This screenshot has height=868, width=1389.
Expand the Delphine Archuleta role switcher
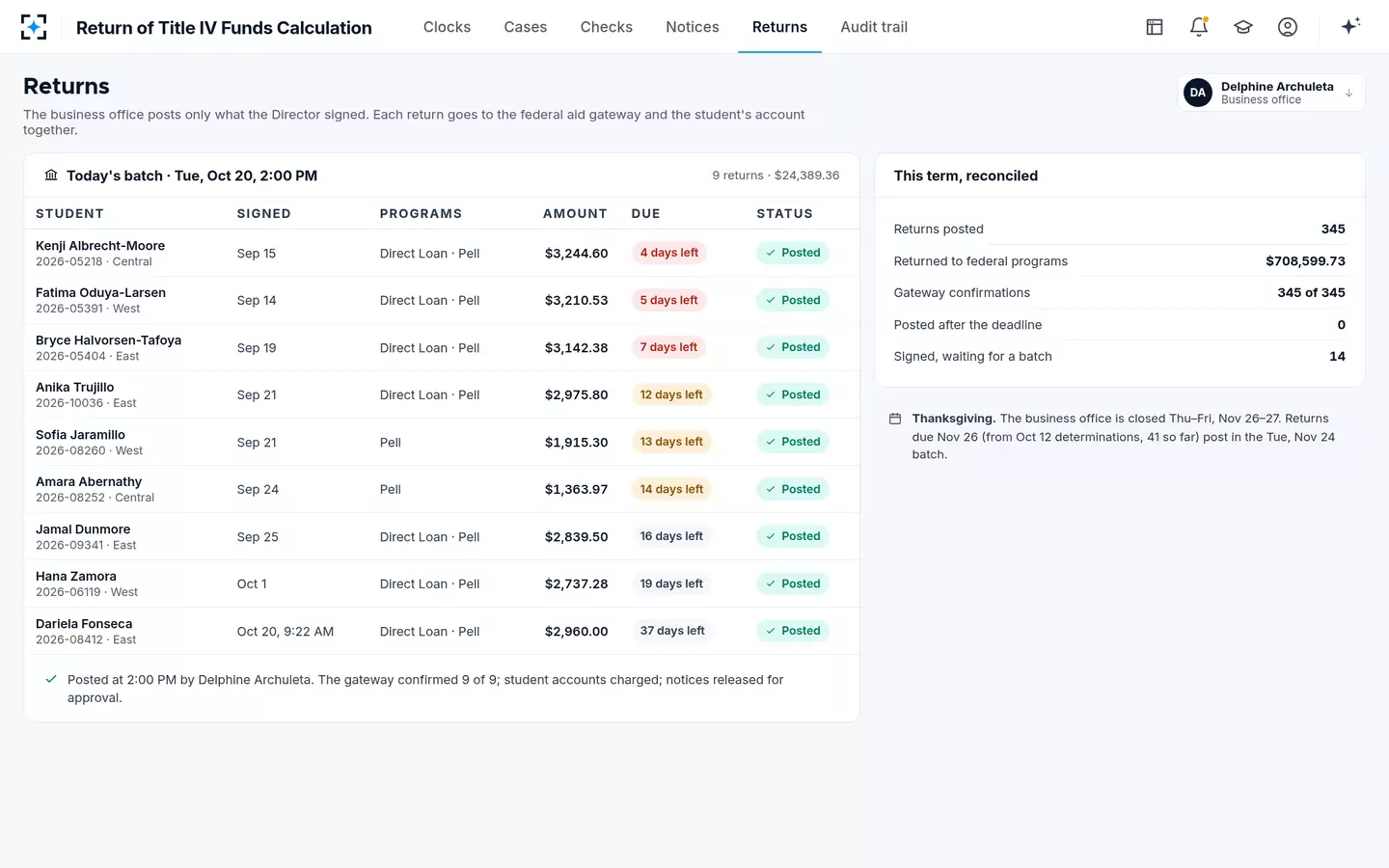click(1271, 93)
